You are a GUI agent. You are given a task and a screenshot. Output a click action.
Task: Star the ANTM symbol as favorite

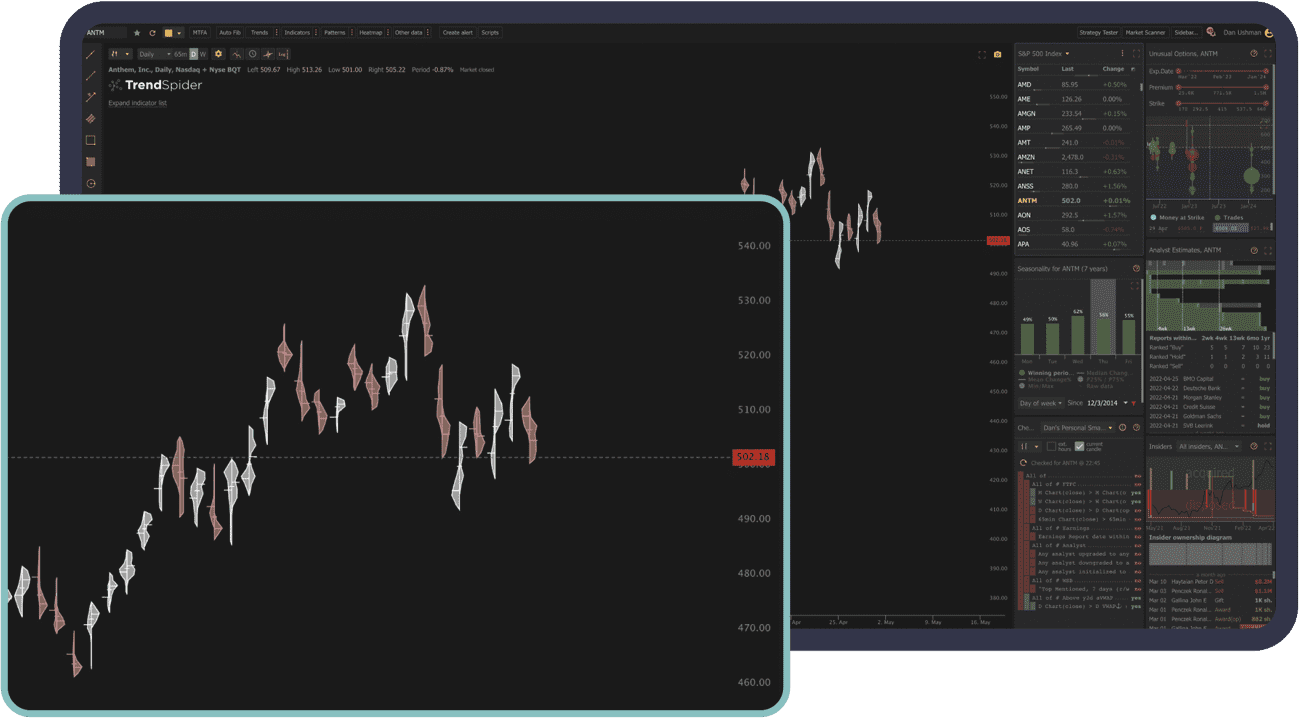tap(137, 31)
